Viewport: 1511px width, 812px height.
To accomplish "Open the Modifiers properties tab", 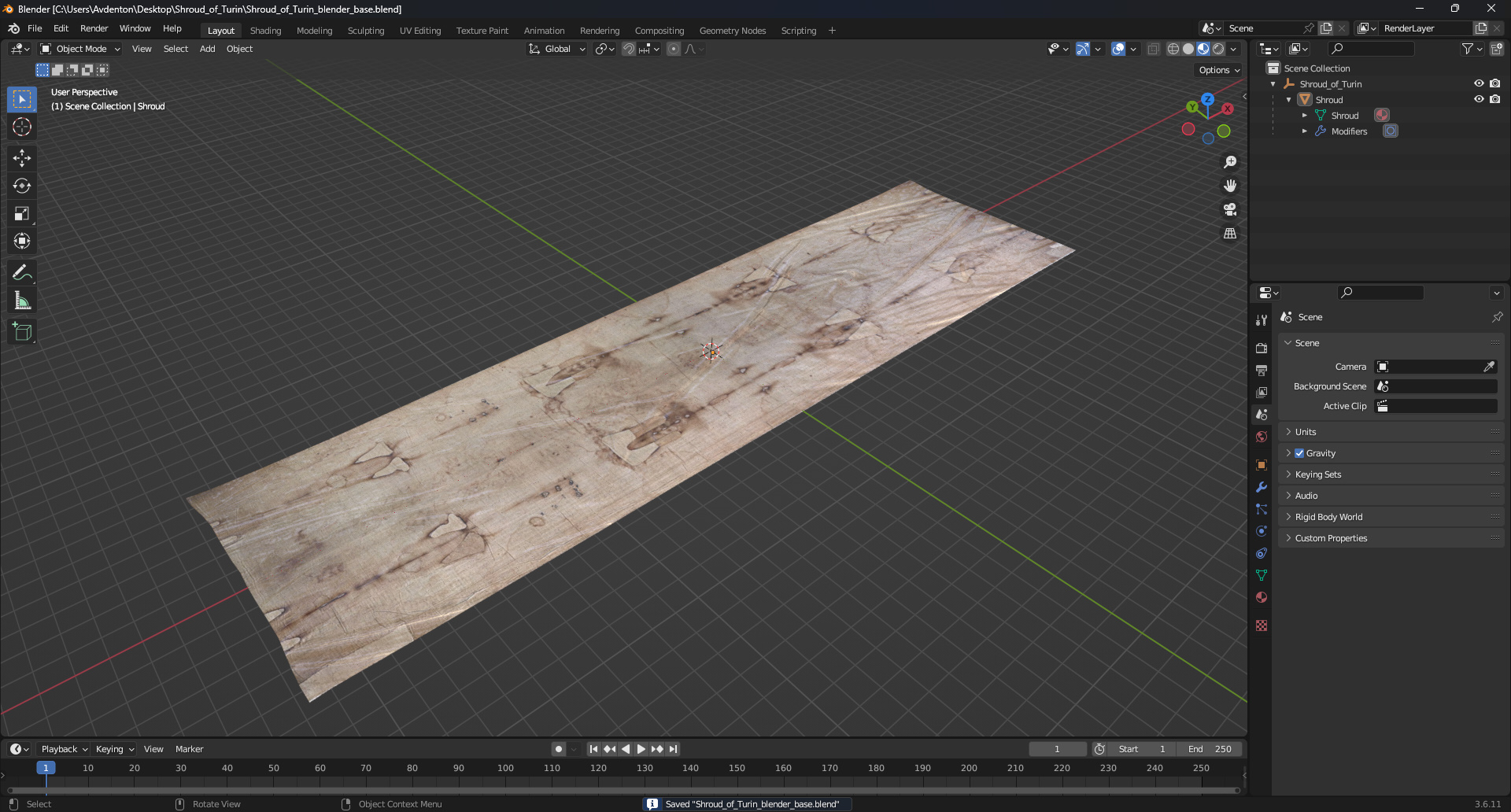I will tap(1262, 487).
